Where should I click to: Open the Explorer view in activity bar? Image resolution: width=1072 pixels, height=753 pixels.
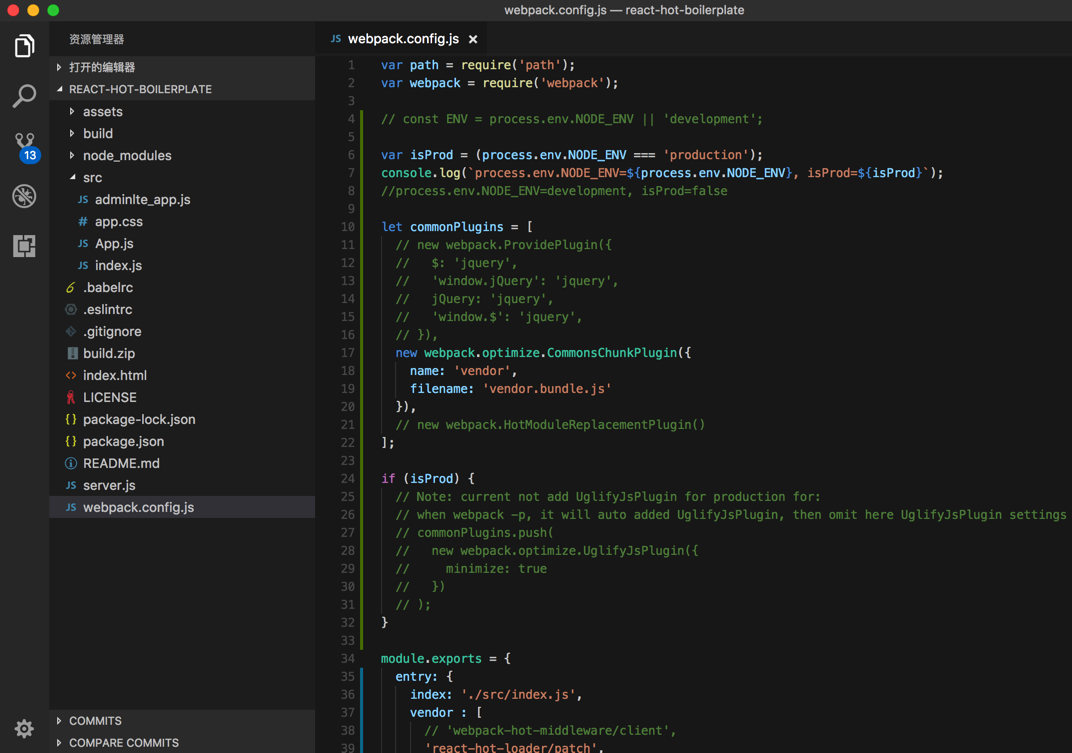point(24,46)
